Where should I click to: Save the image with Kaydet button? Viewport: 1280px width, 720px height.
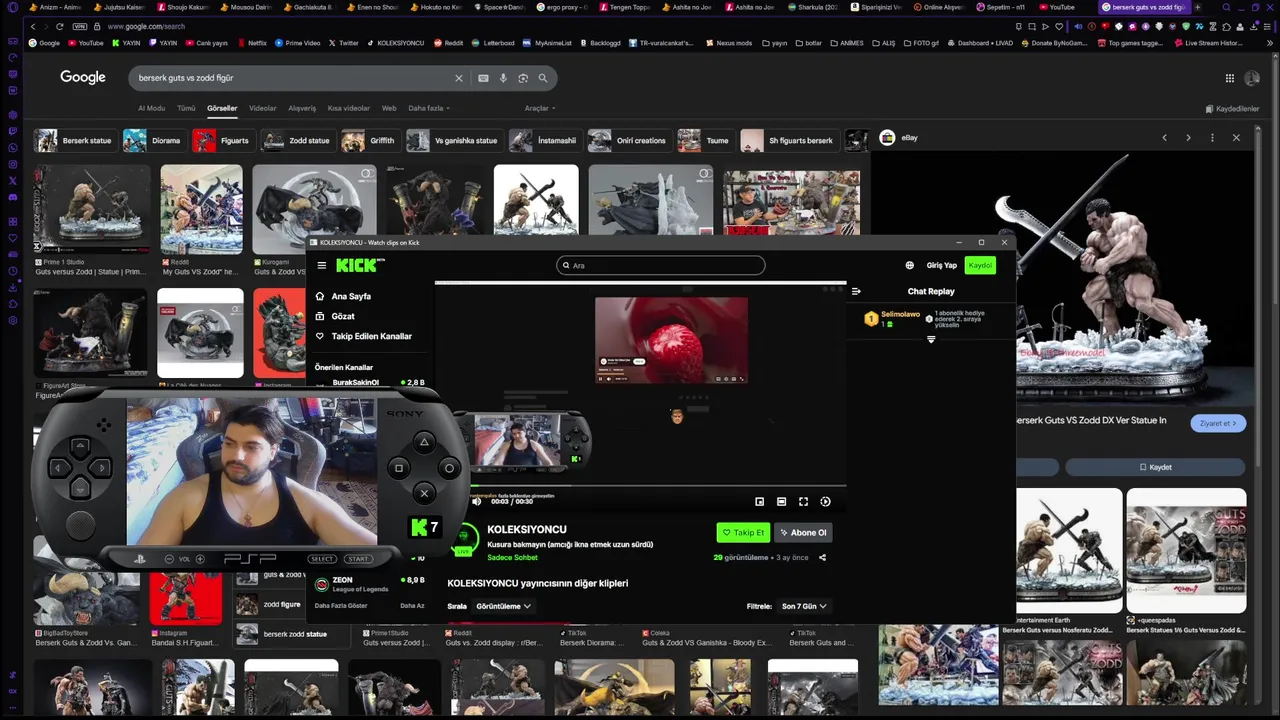pos(1155,467)
